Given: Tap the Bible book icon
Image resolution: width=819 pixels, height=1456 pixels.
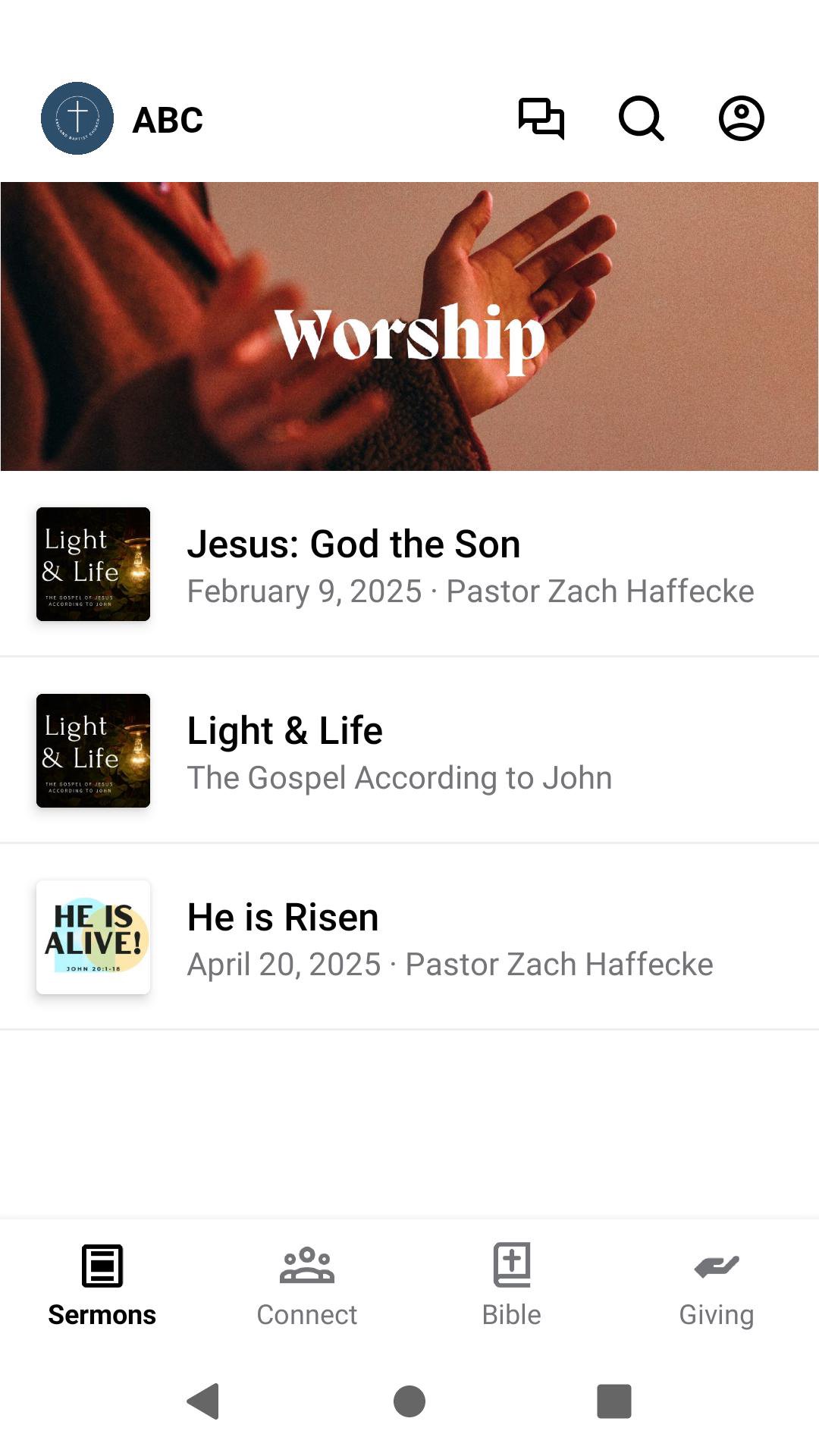Looking at the screenshot, I should tap(512, 1265).
